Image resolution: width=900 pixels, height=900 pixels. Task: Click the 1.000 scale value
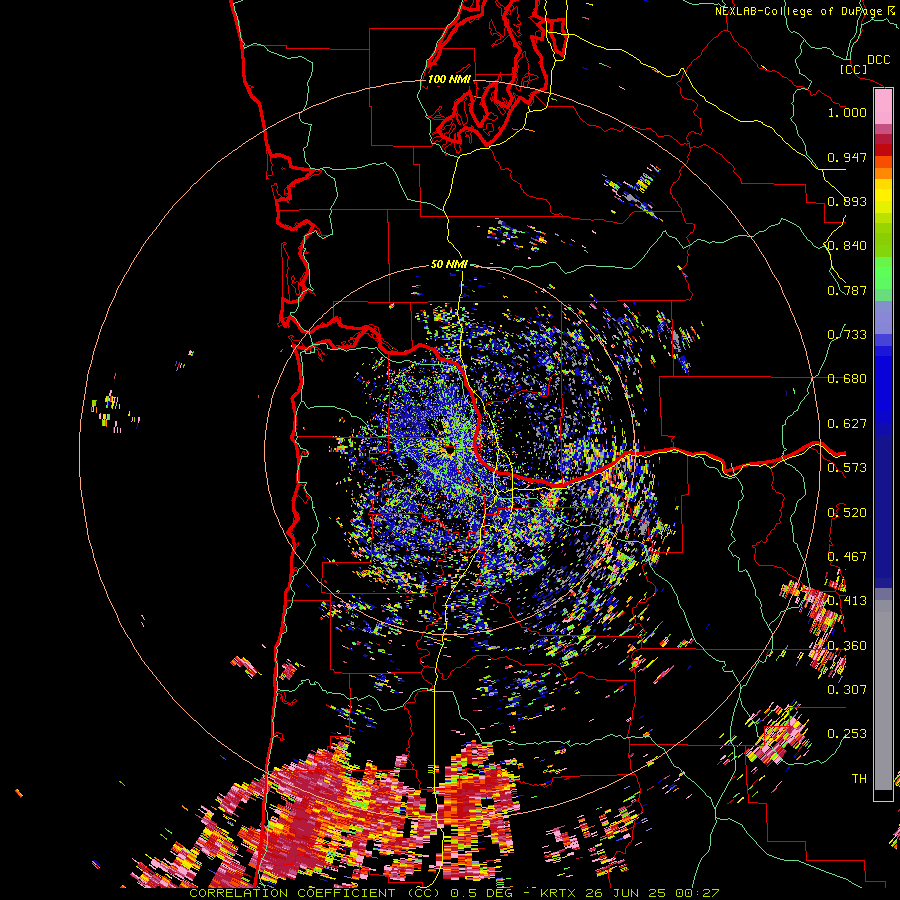click(847, 112)
